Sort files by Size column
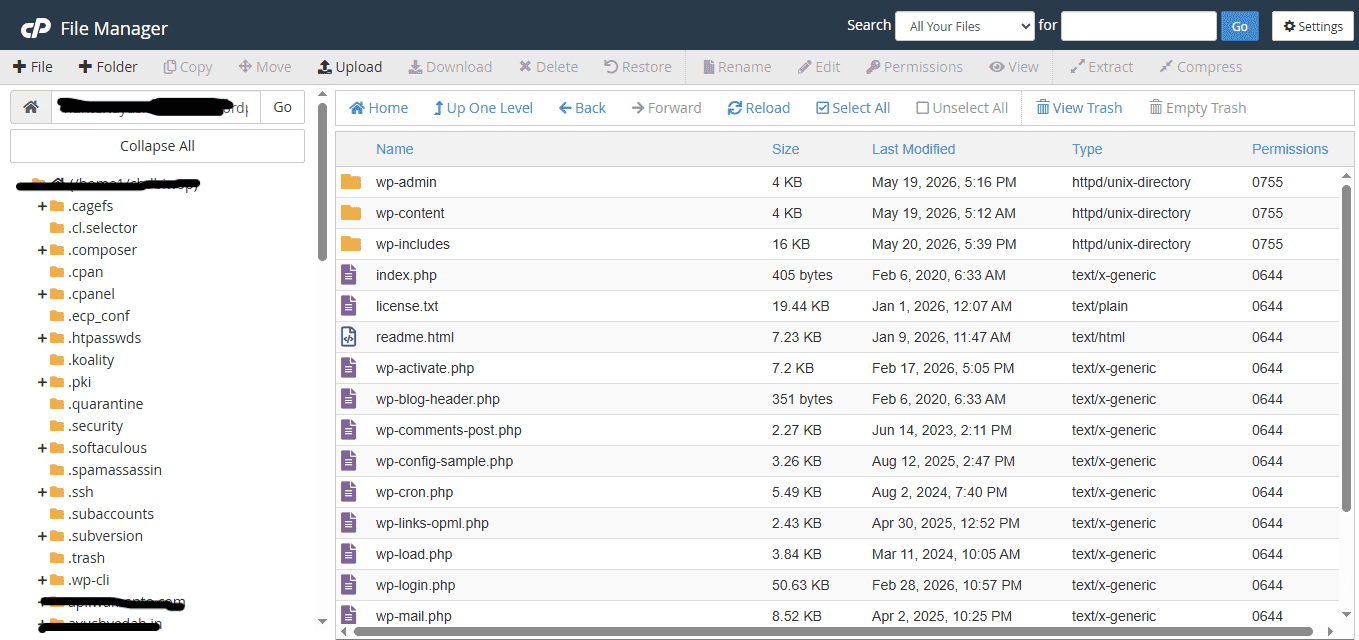 coord(785,149)
